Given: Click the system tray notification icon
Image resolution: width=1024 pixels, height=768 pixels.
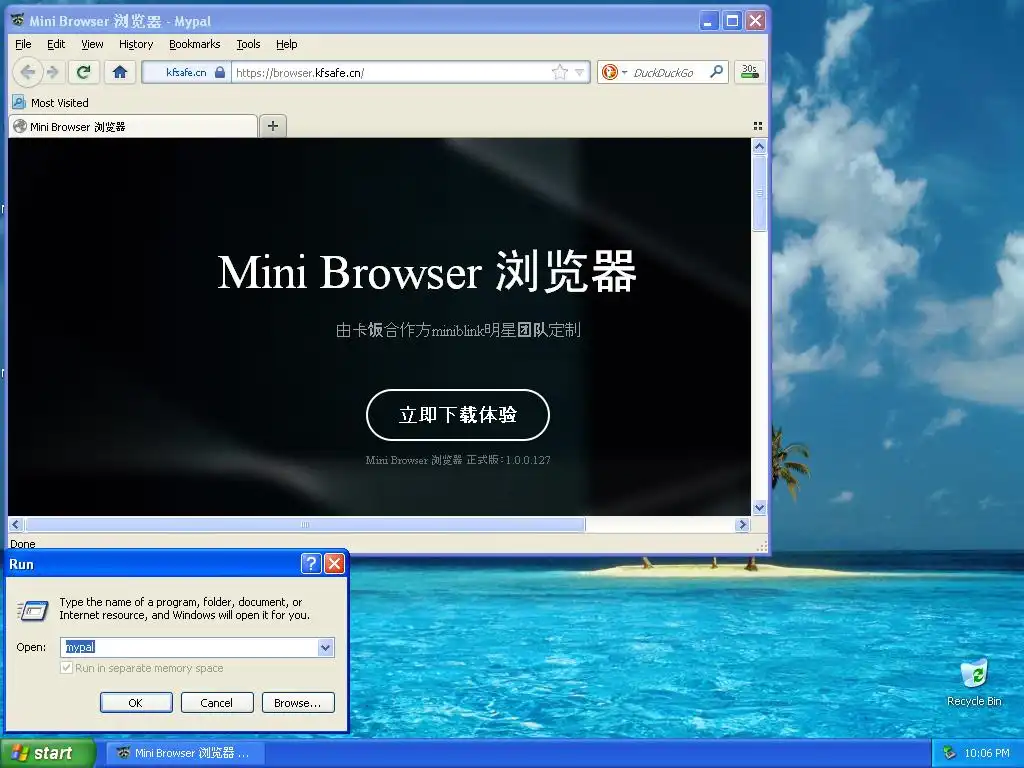Looking at the screenshot, I should click(949, 753).
